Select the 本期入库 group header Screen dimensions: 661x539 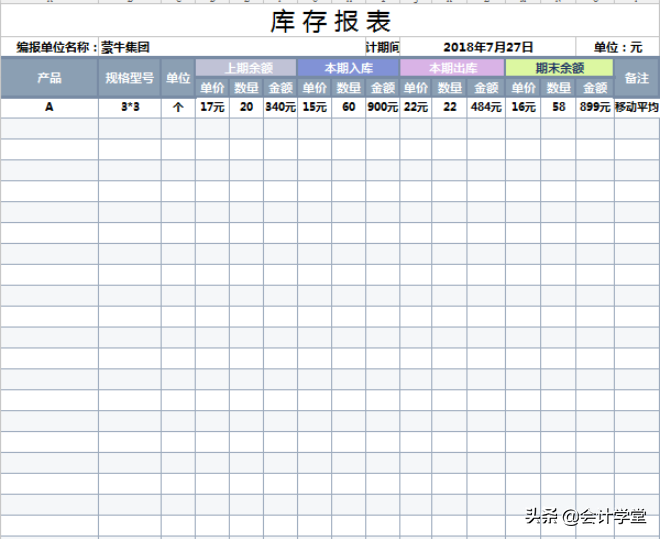pos(348,68)
